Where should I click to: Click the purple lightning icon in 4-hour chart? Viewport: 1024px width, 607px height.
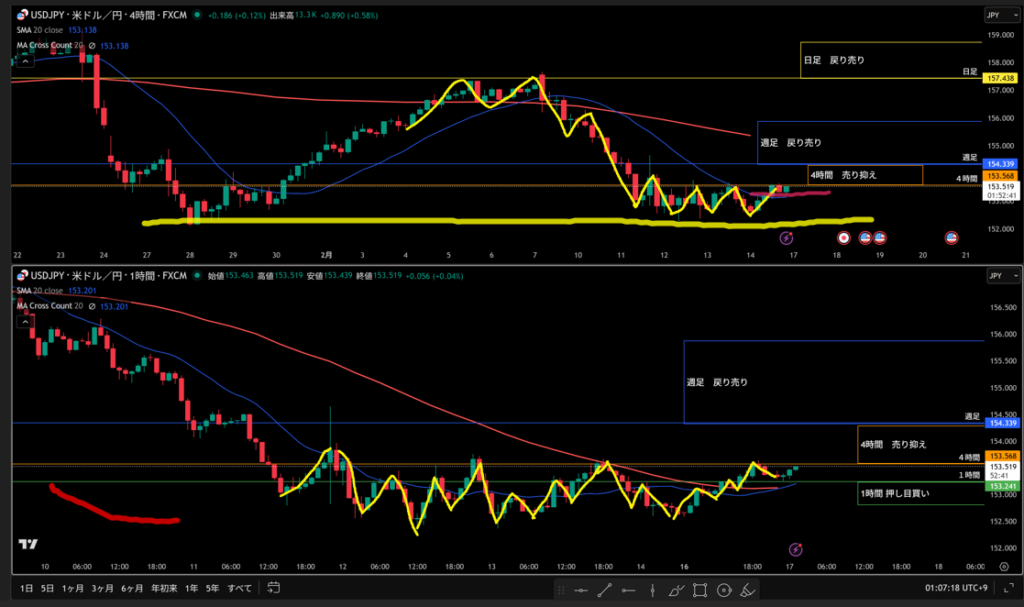coord(786,238)
